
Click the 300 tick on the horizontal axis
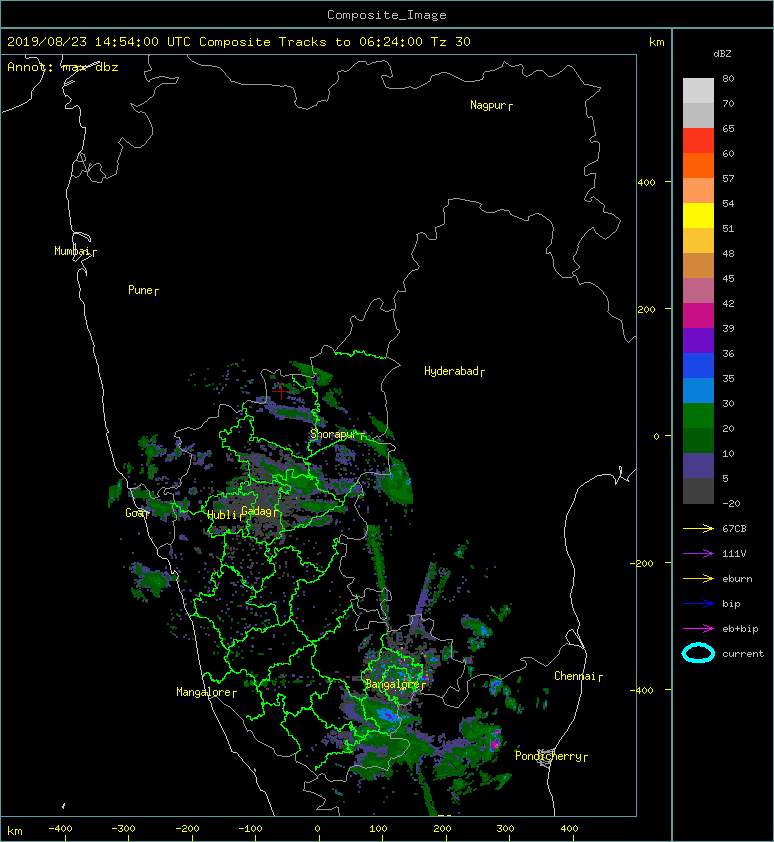pyautogui.click(x=505, y=829)
